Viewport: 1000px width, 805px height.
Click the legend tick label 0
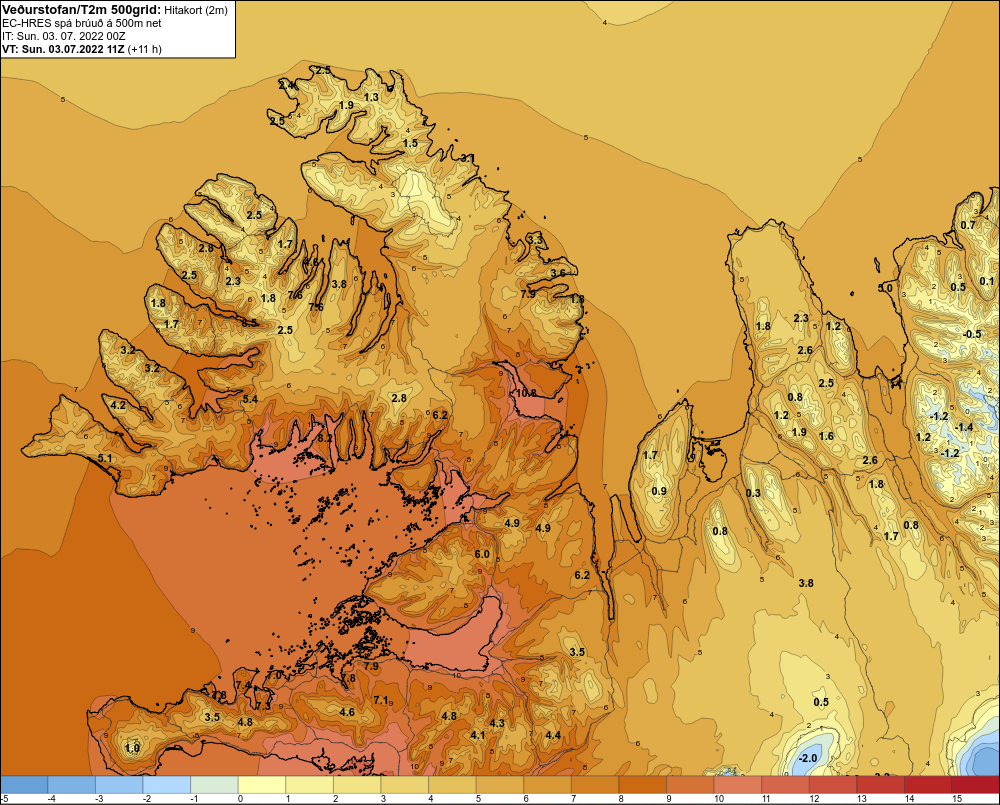[240, 799]
